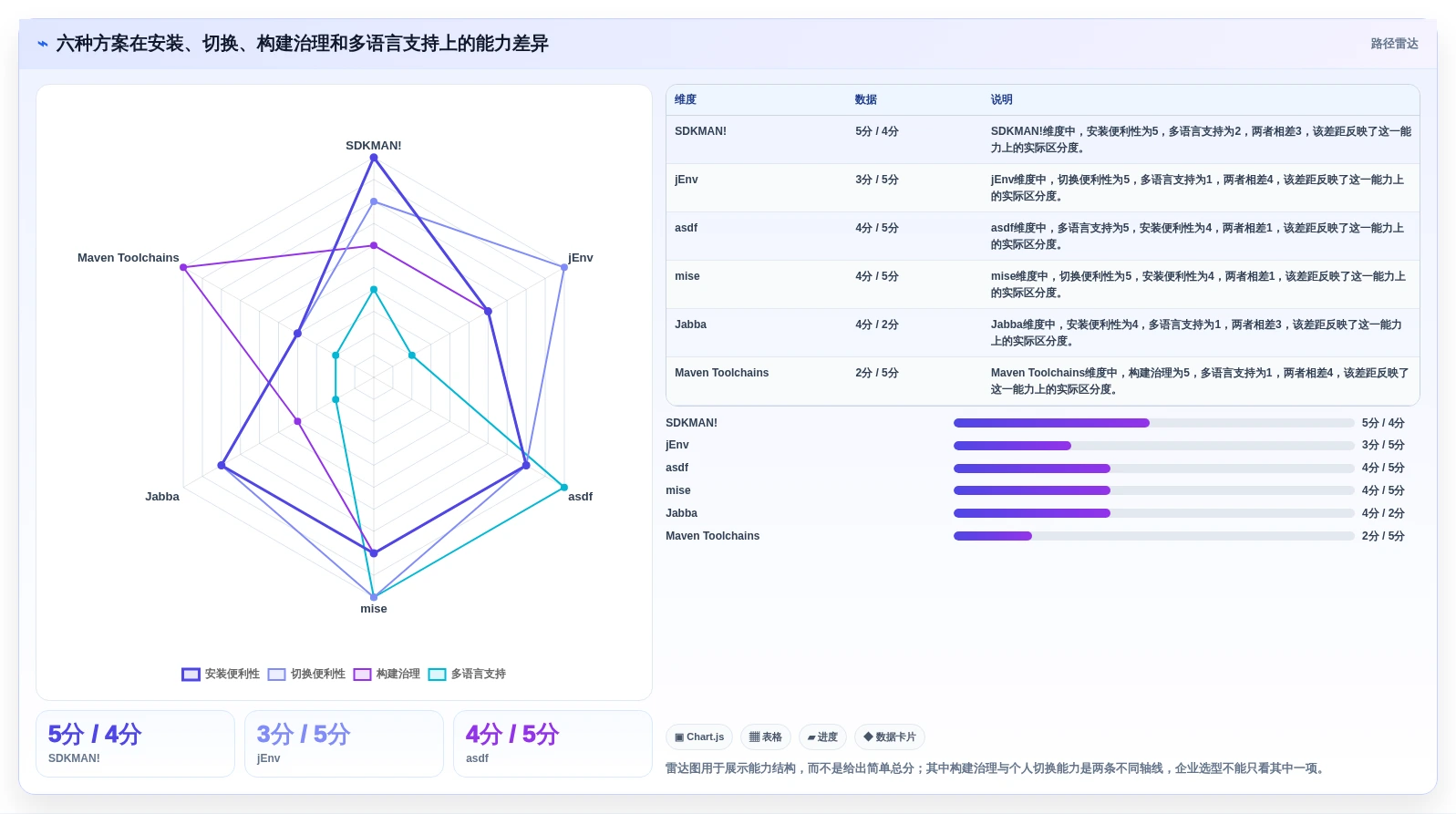Click SDKMAN! description text in table
1456x814 pixels.
click(x=1201, y=139)
